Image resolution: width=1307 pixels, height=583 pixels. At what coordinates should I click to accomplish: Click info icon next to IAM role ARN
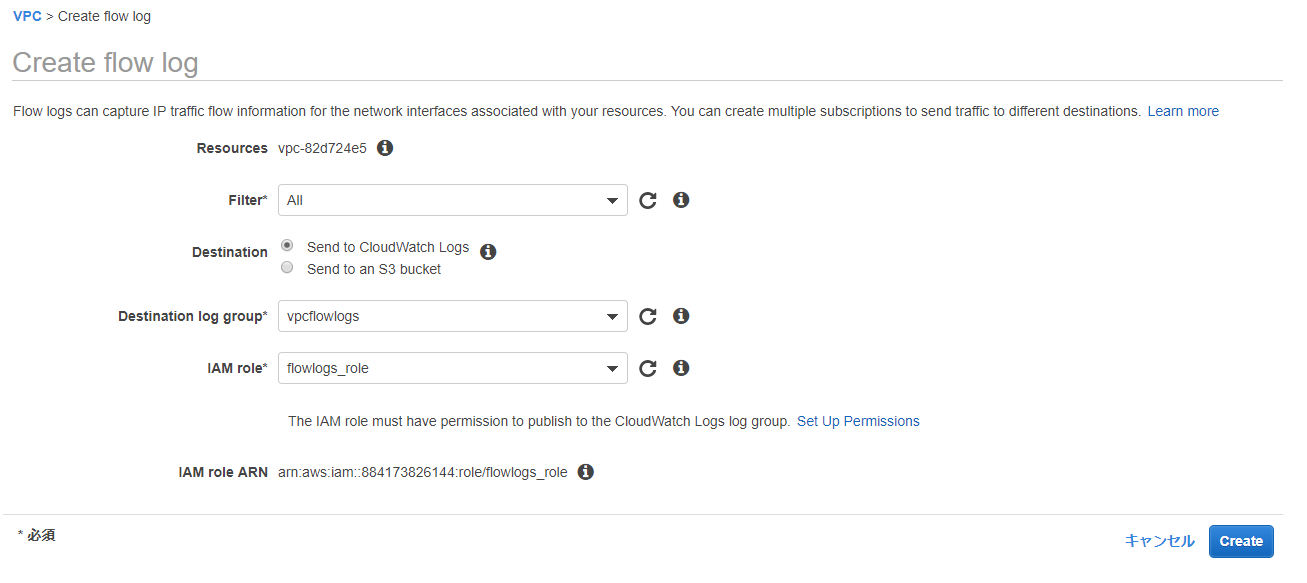point(586,472)
